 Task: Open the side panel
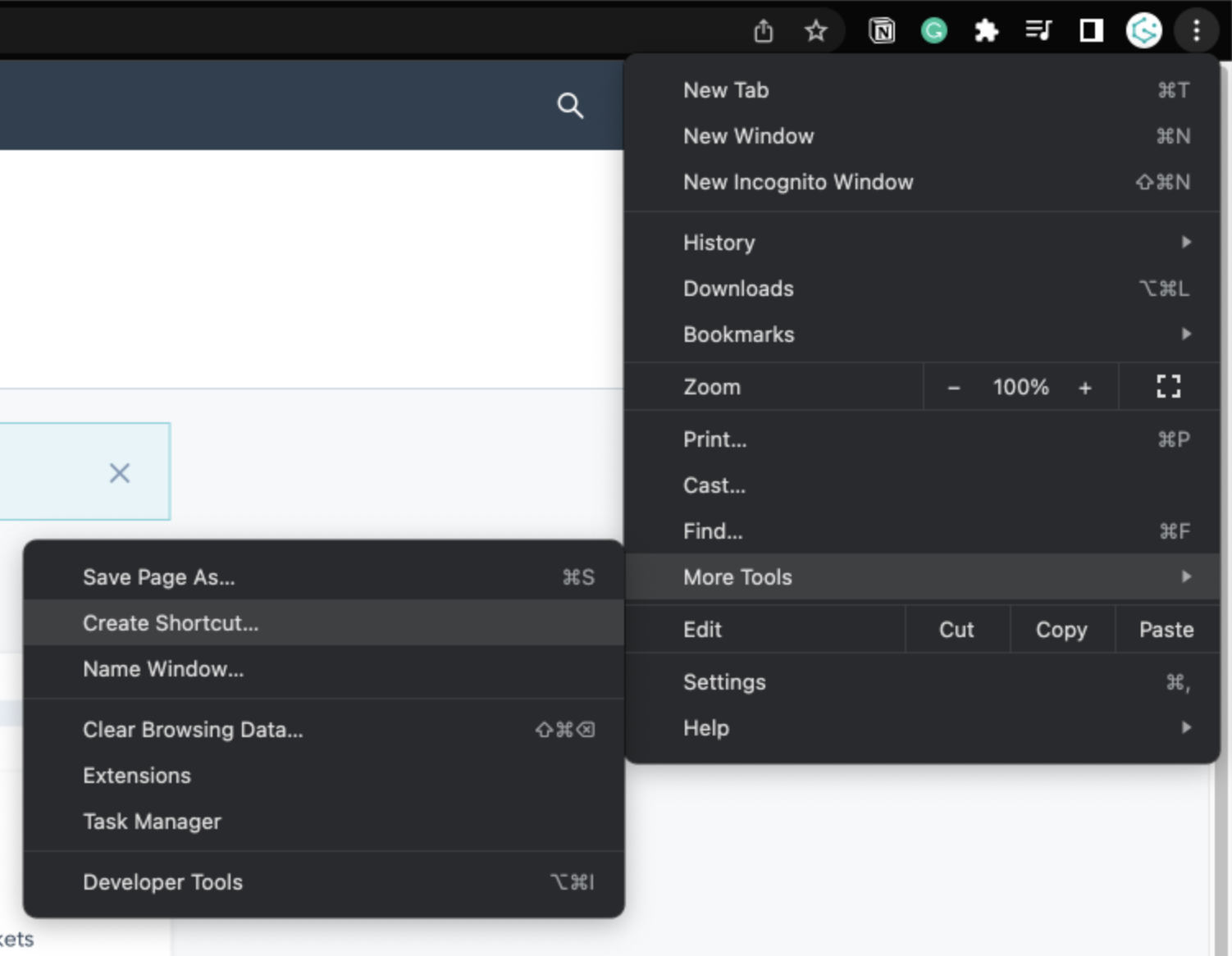click(x=1091, y=31)
